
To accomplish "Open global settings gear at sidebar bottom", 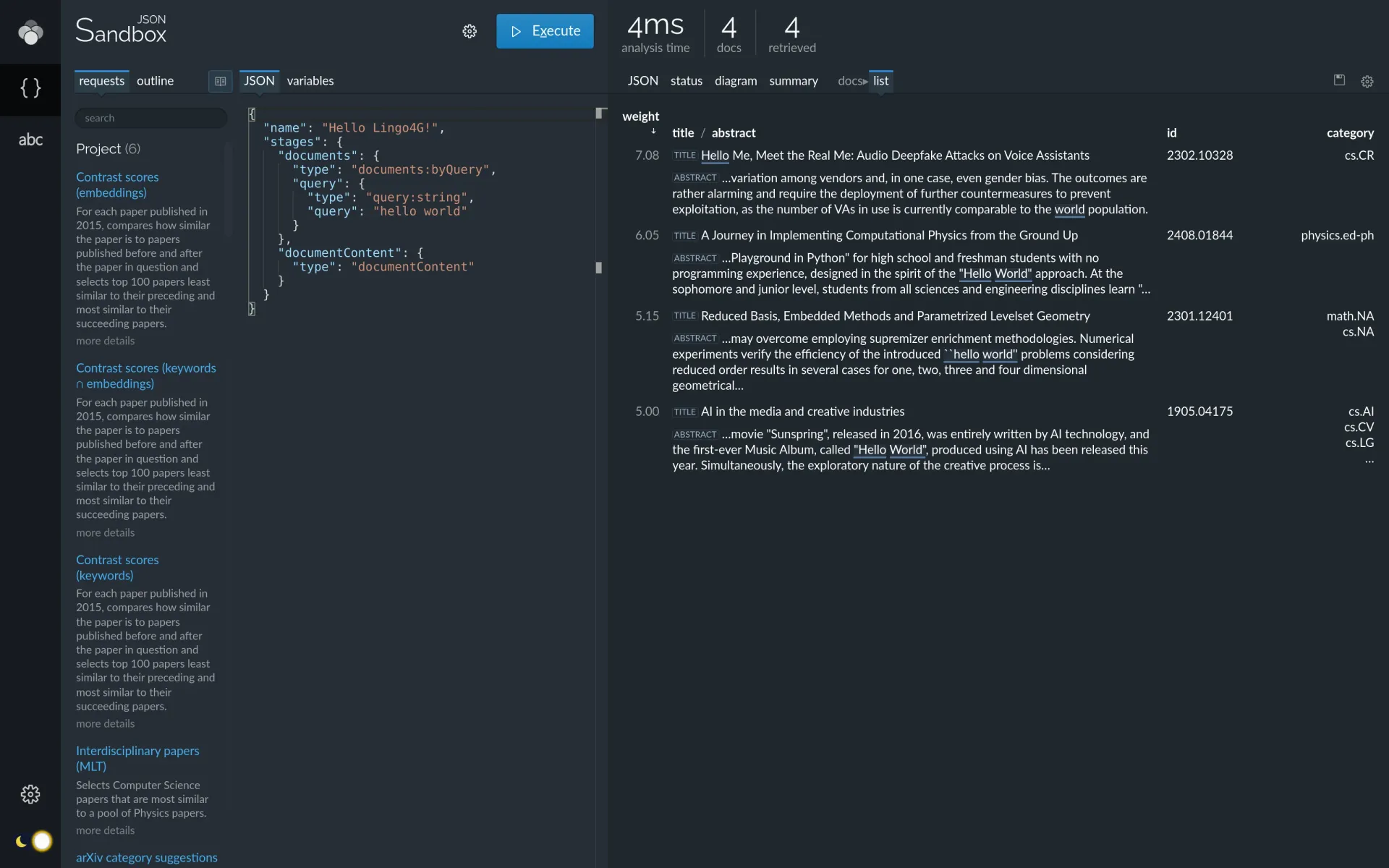I will [x=30, y=794].
